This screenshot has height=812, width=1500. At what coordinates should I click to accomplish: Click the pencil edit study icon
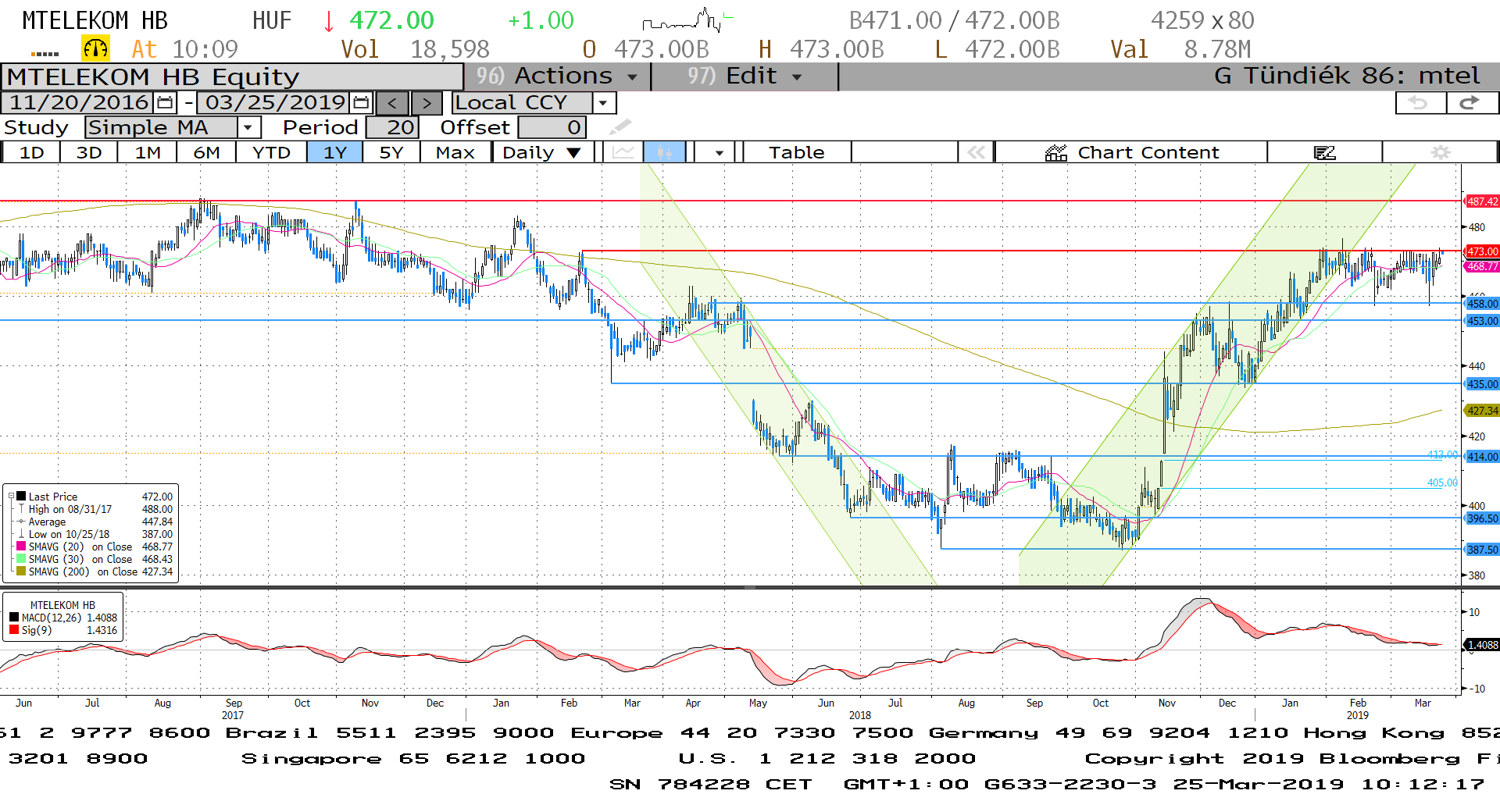[x=620, y=127]
